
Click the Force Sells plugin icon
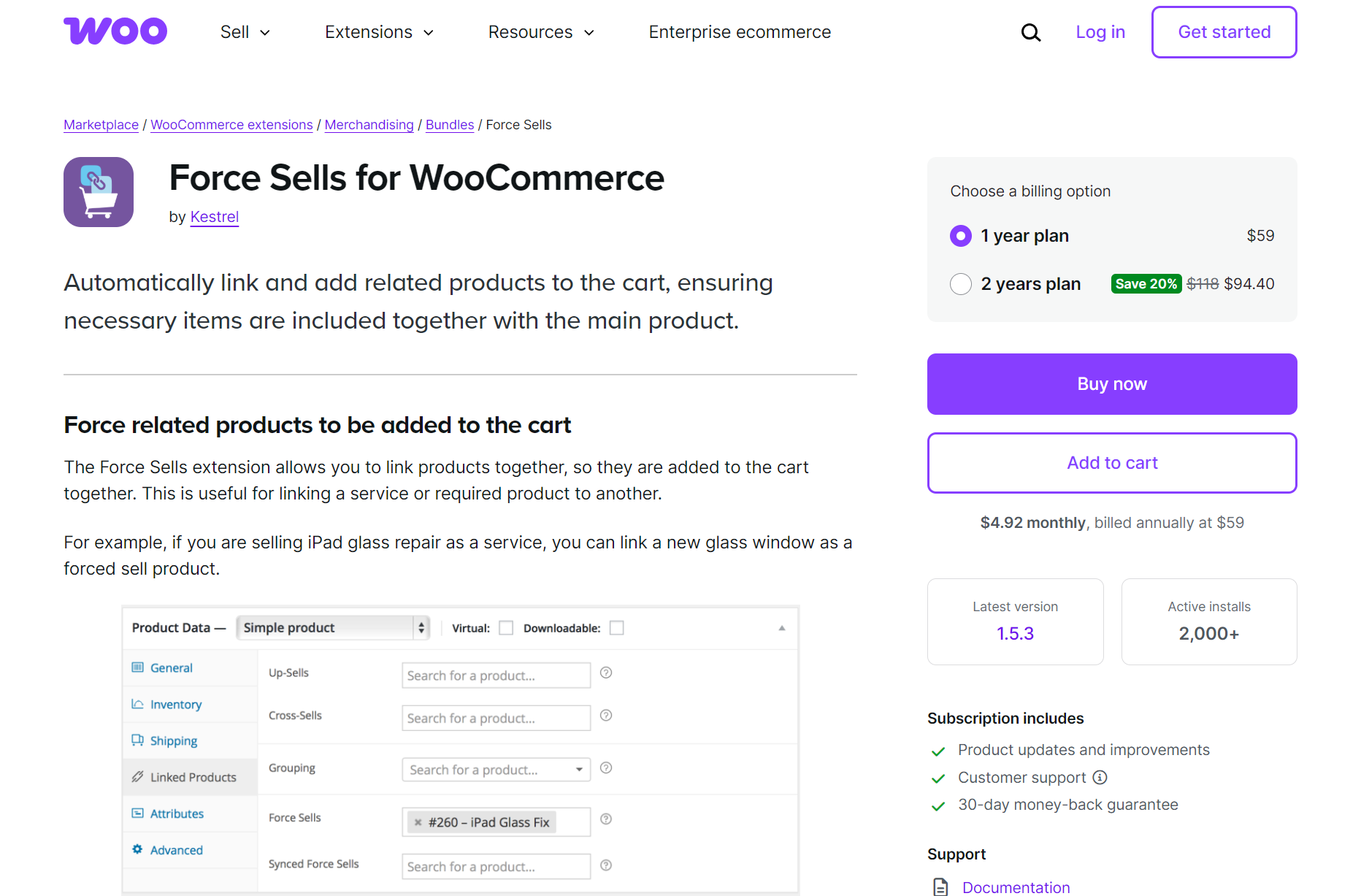click(99, 192)
